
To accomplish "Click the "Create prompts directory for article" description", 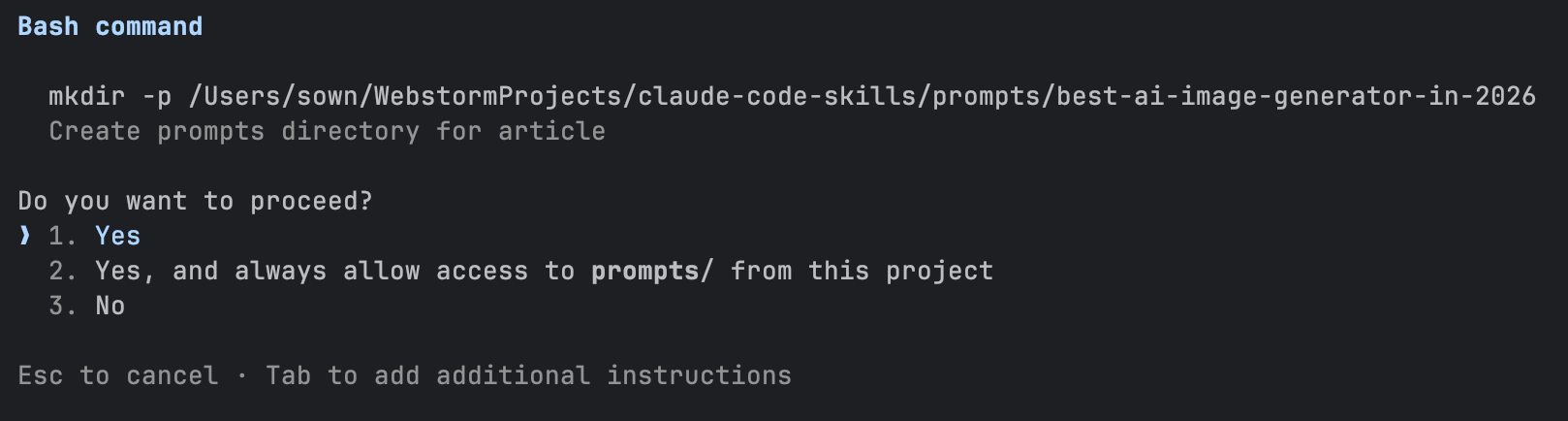I will coord(327,132).
